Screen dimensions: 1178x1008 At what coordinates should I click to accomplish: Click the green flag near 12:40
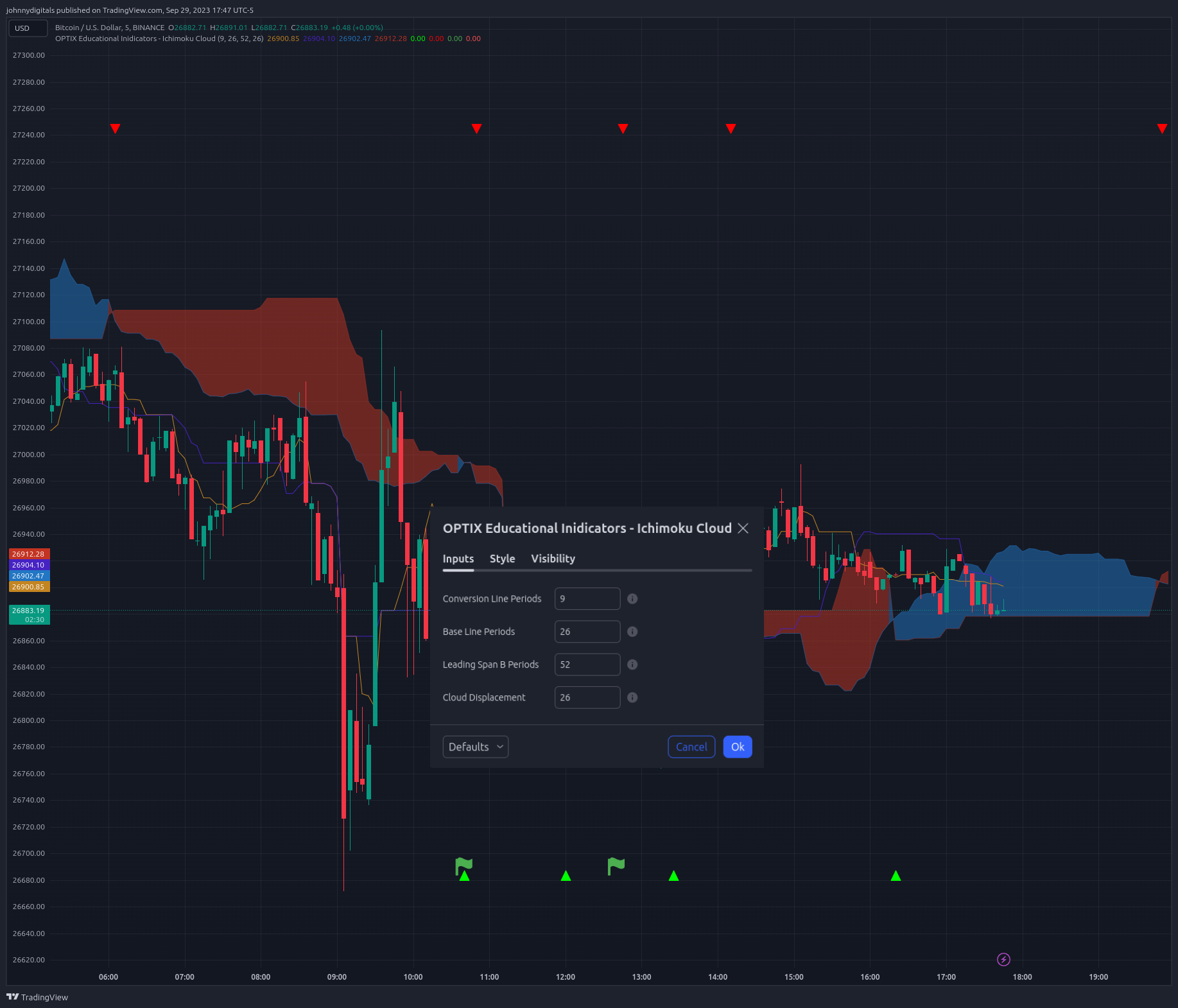[x=616, y=865]
